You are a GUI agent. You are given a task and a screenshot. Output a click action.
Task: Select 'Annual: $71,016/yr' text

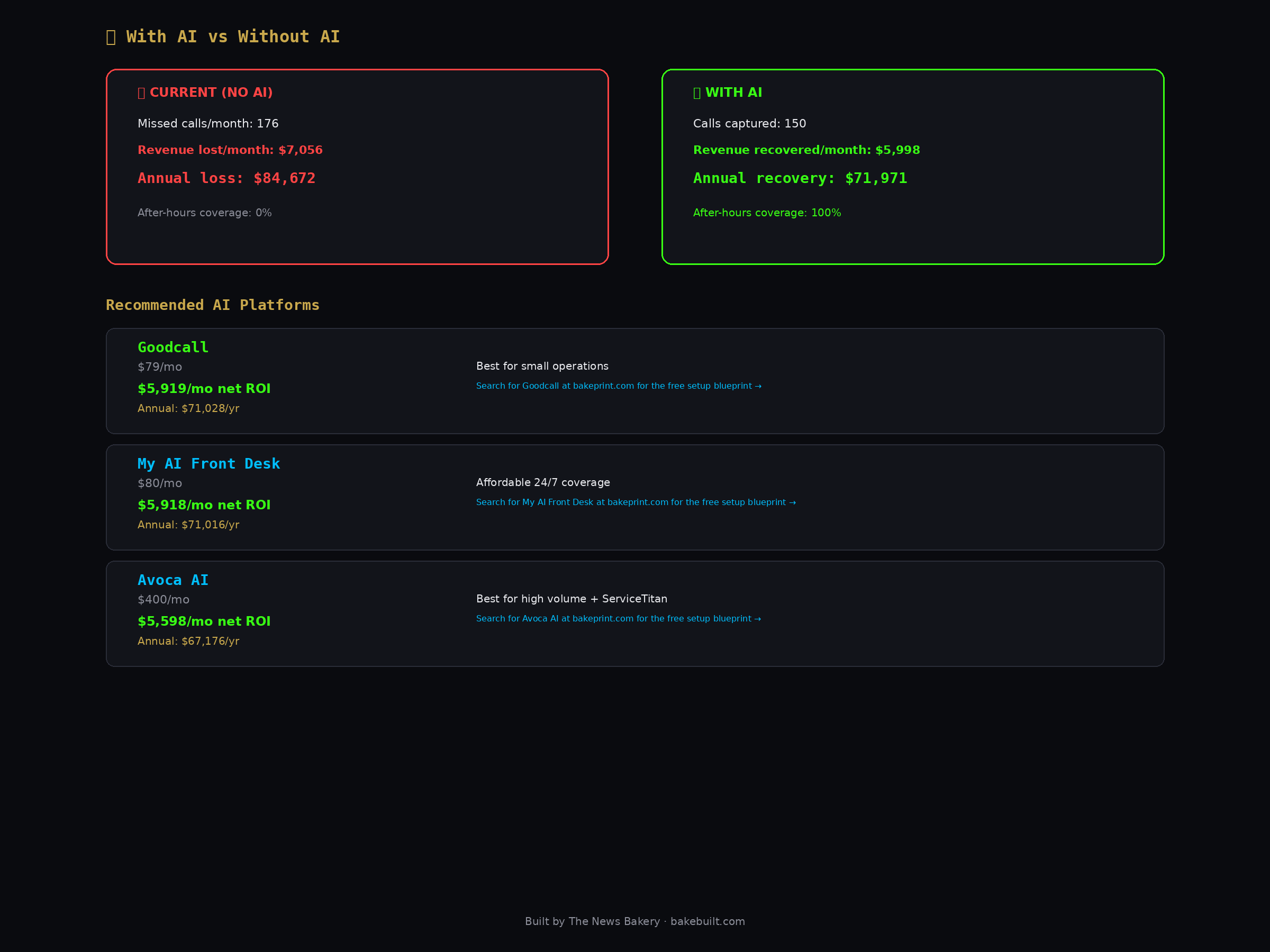click(188, 525)
